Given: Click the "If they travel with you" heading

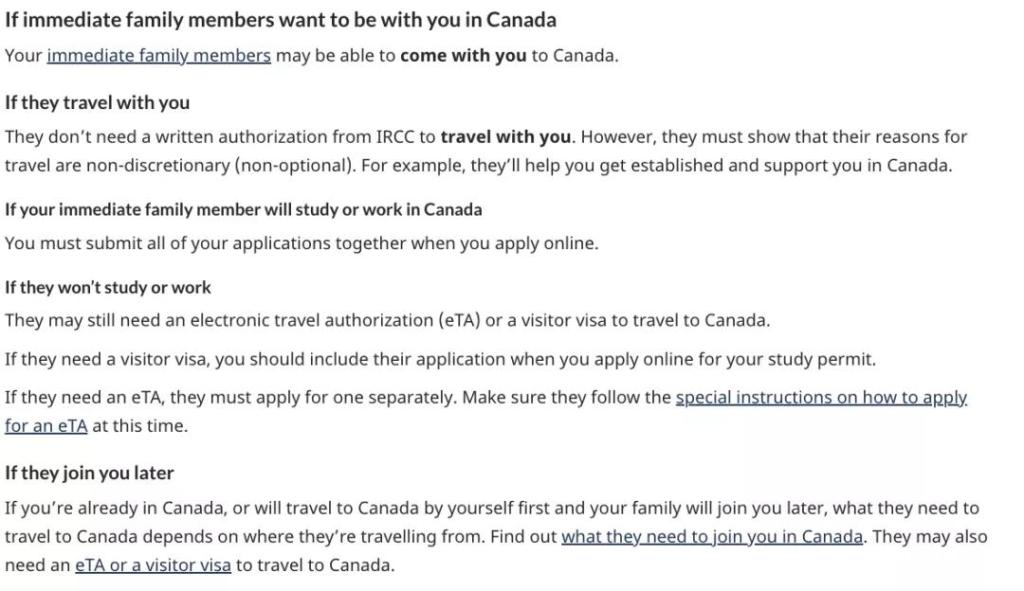Looking at the screenshot, I should pyautogui.click(x=97, y=103).
